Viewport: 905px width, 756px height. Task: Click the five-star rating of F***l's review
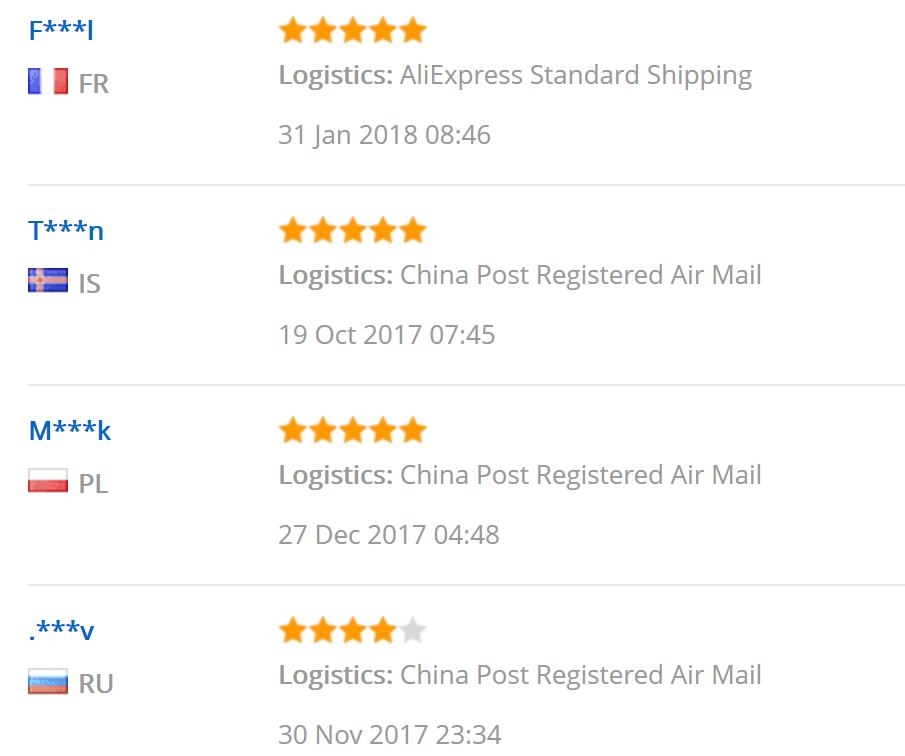(x=353, y=31)
